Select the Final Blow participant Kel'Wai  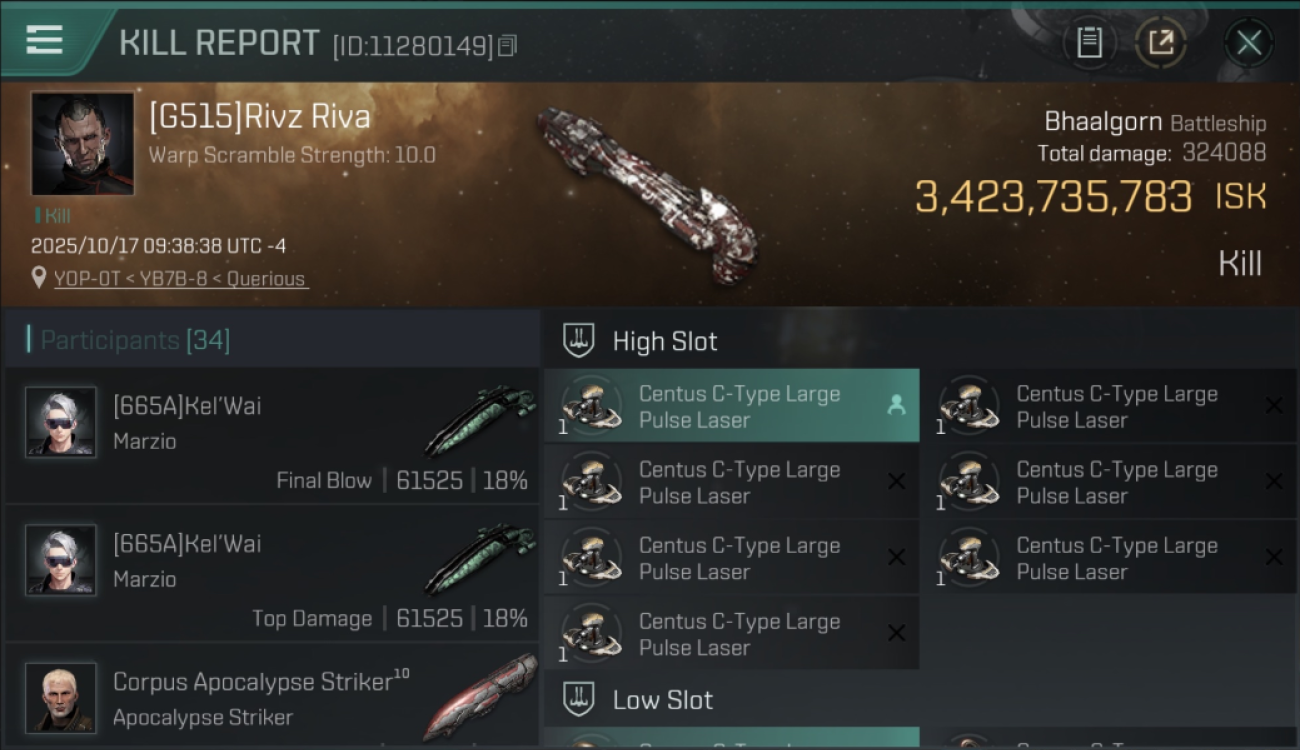(x=271, y=435)
